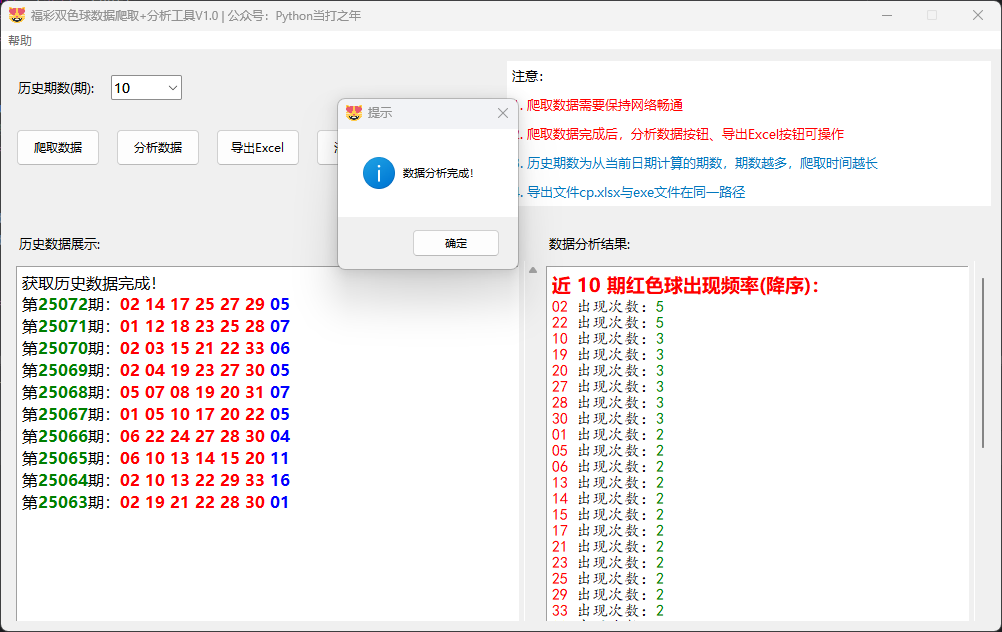This screenshot has height=632, width=1002.
Task: Click the result row for ball 15
Action: (x=608, y=514)
